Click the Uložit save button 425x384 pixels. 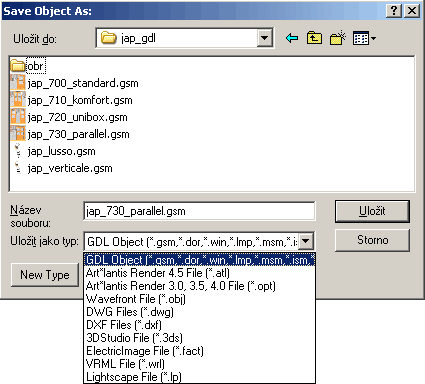[372, 211]
